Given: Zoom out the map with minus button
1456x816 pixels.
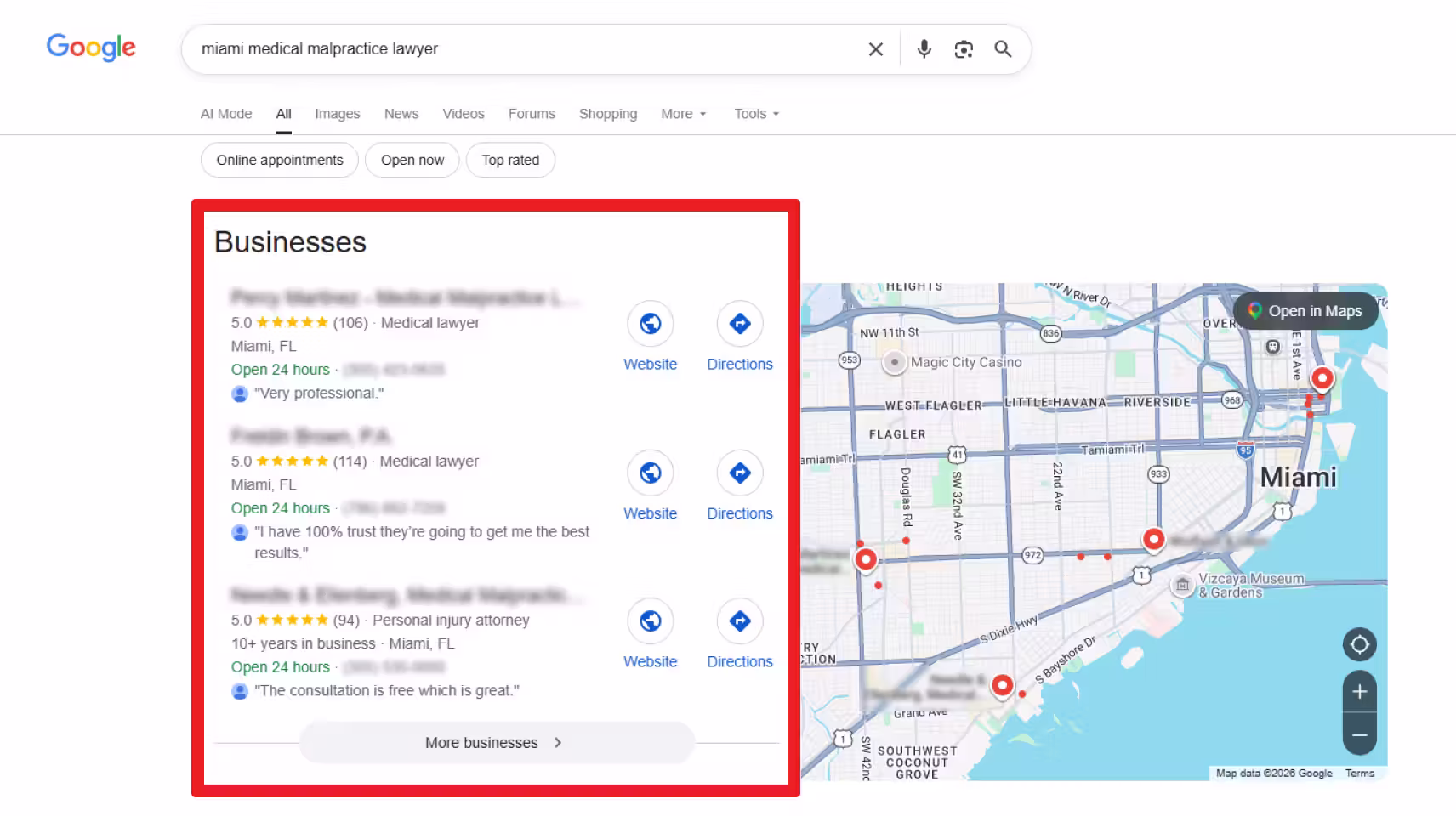Looking at the screenshot, I should (x=1360, y=734).
